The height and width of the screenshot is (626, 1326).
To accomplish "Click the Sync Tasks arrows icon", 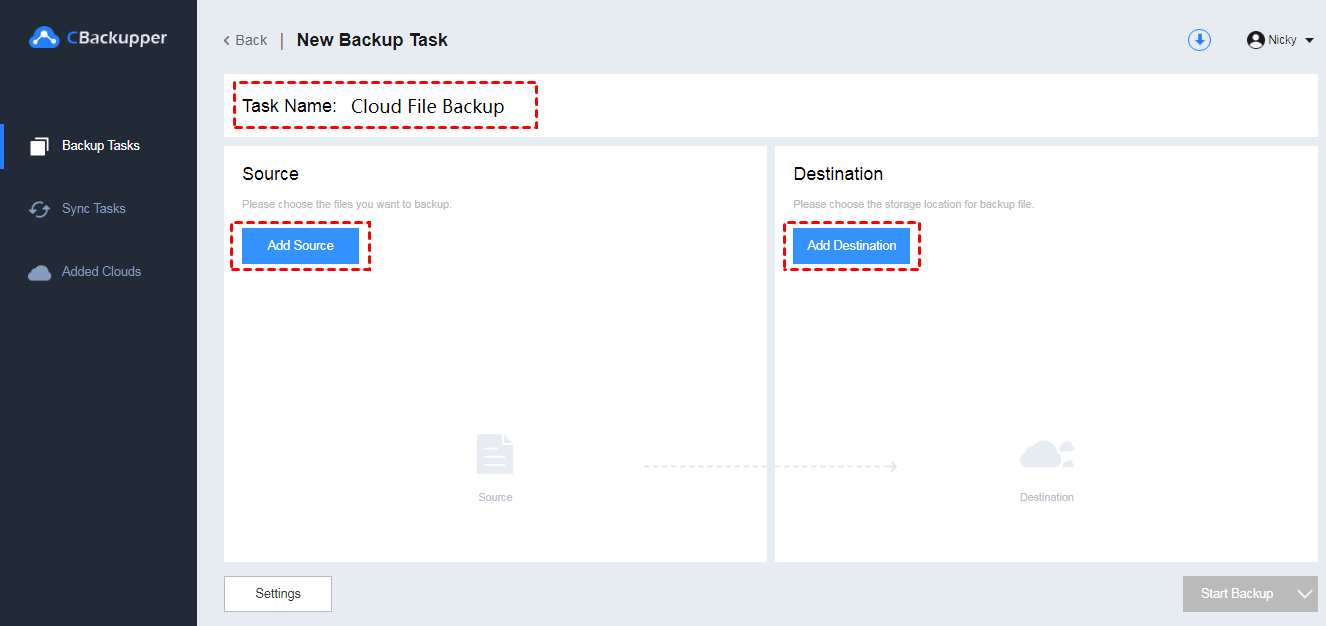I will pyautogui.click(x=40, y=209).
